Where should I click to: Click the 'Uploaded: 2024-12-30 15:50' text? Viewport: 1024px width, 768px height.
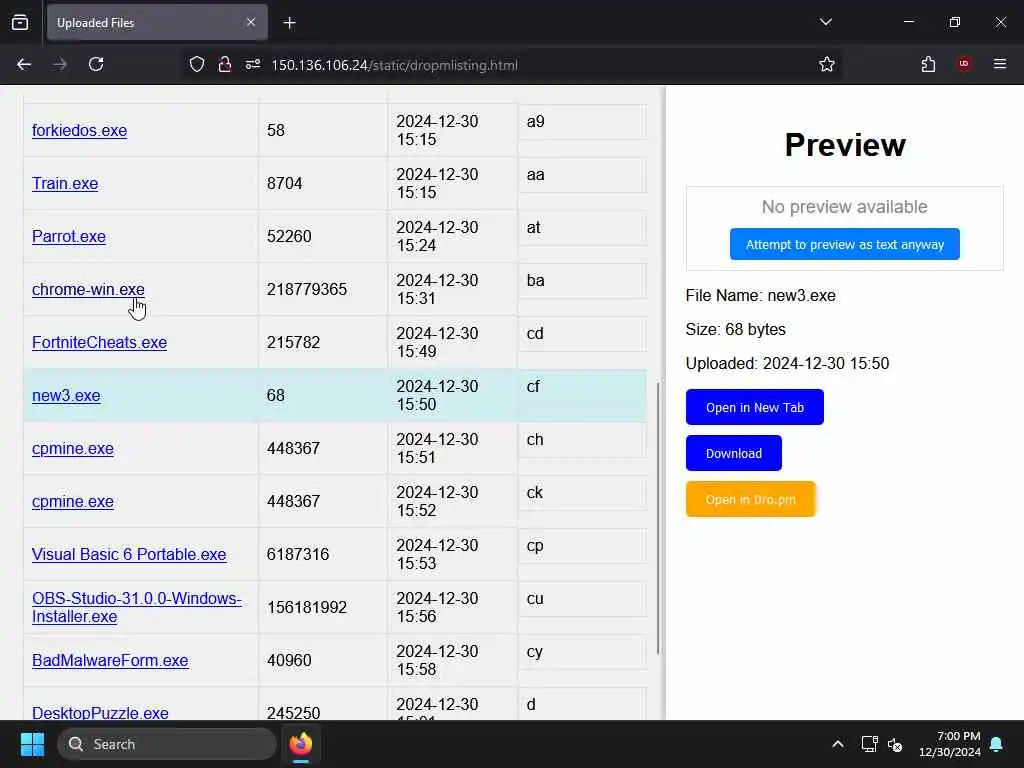(787, 363)
